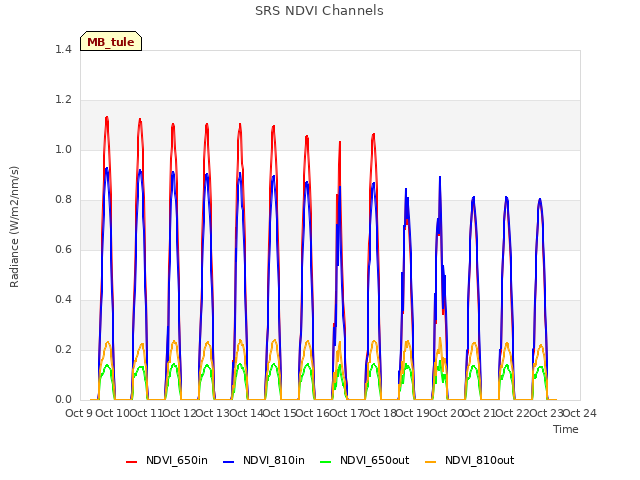The image size is (640, 480).
Task: Click the 1.4 y-axis tick label
Action: click(x=63, y=49)
